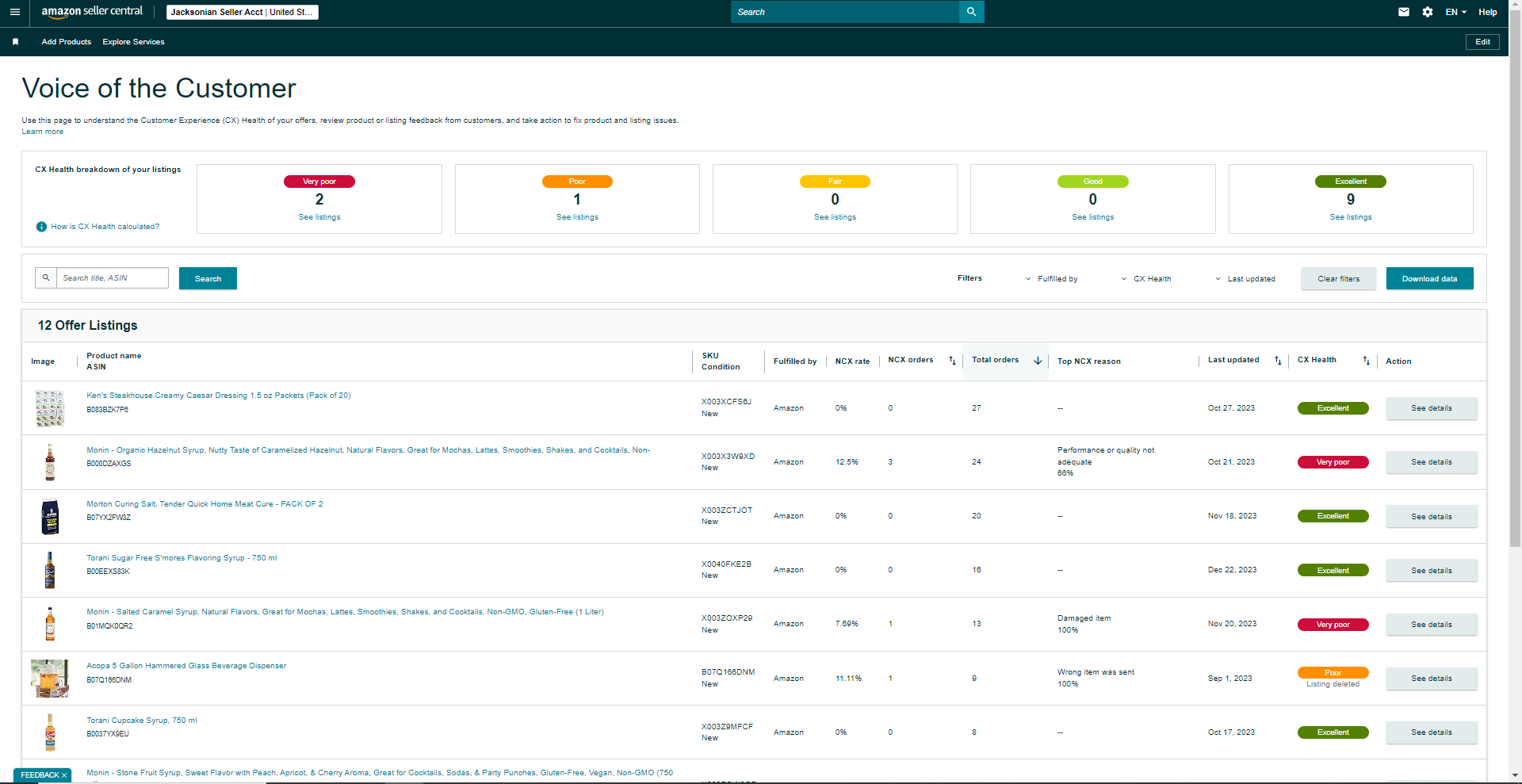This screenshot has height=784, width=1522.
Task: See details for Acopa Beverage Dispenser
Action: click(1432, 679)
